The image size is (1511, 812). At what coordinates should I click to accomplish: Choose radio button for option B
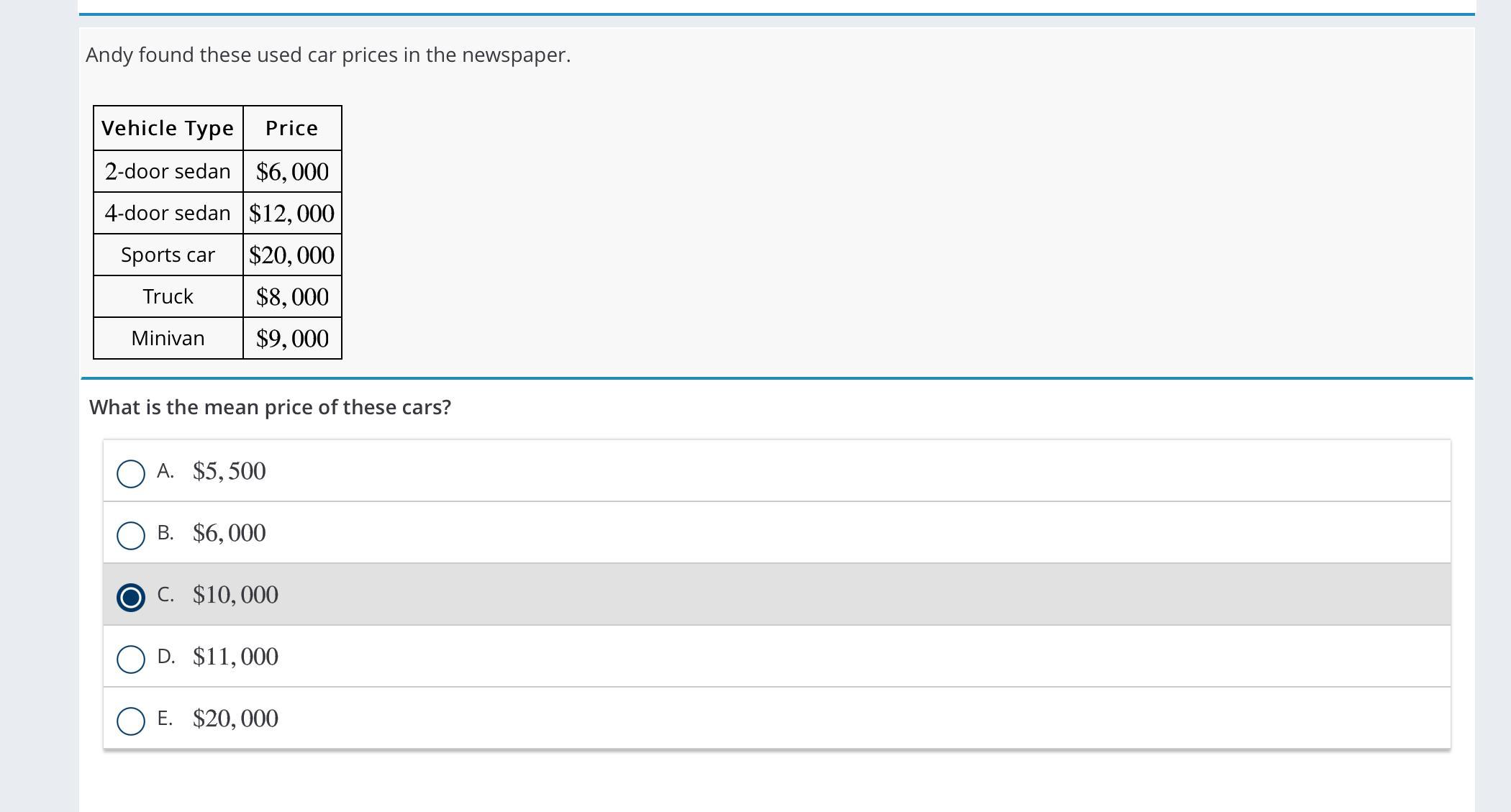point(131,535)
